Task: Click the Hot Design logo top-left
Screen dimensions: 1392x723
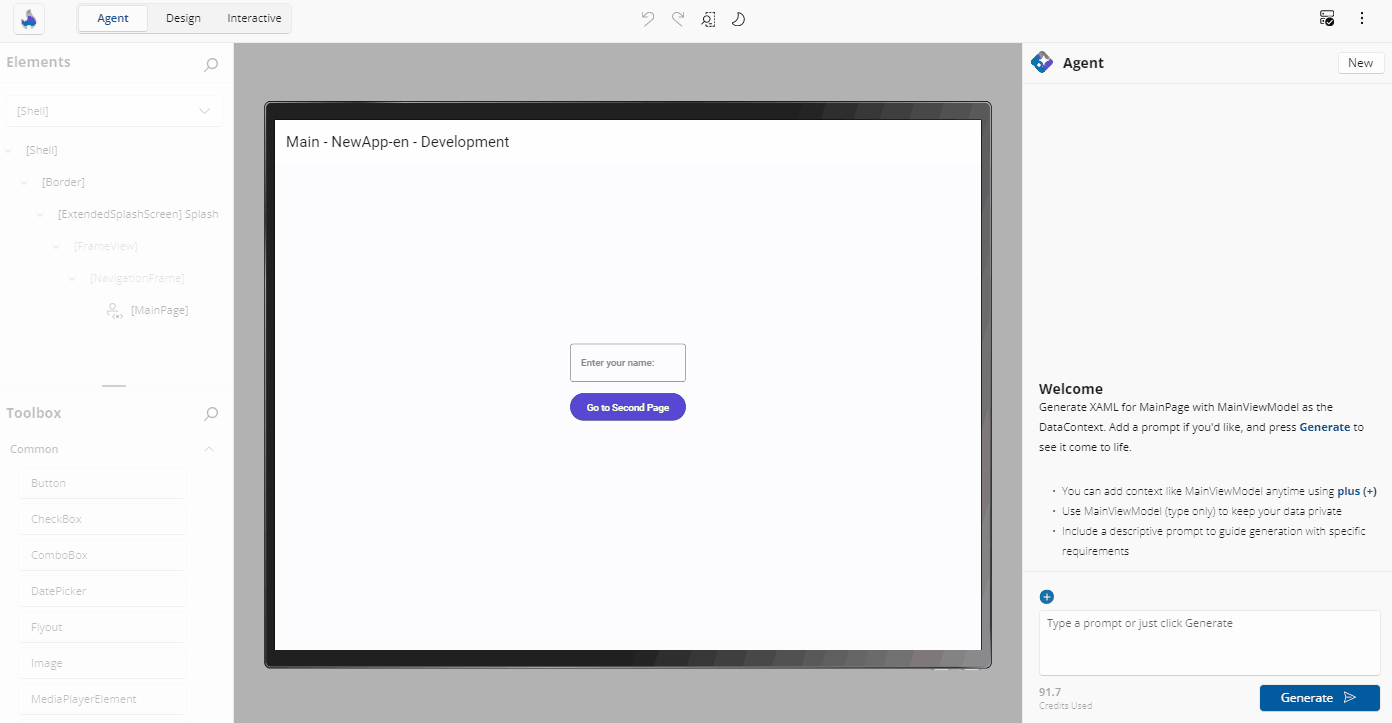Action: (28, 19)
